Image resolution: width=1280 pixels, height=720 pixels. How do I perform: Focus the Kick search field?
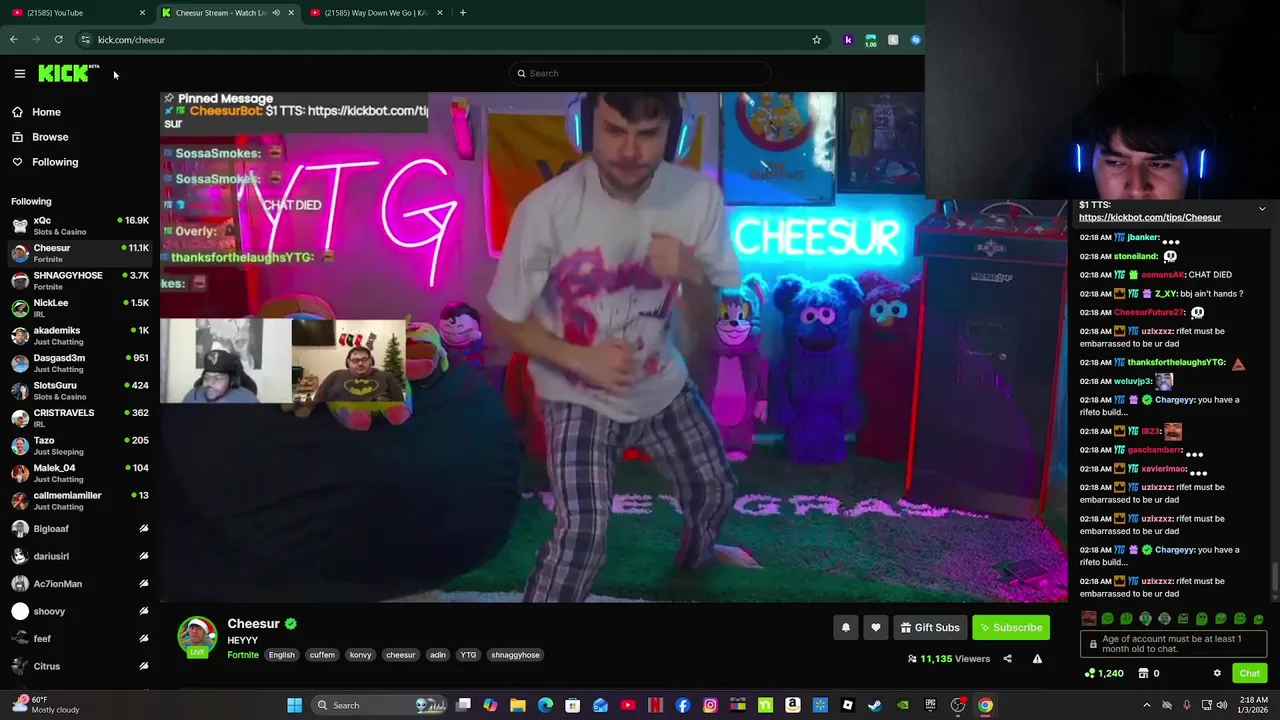coord(640,73)
